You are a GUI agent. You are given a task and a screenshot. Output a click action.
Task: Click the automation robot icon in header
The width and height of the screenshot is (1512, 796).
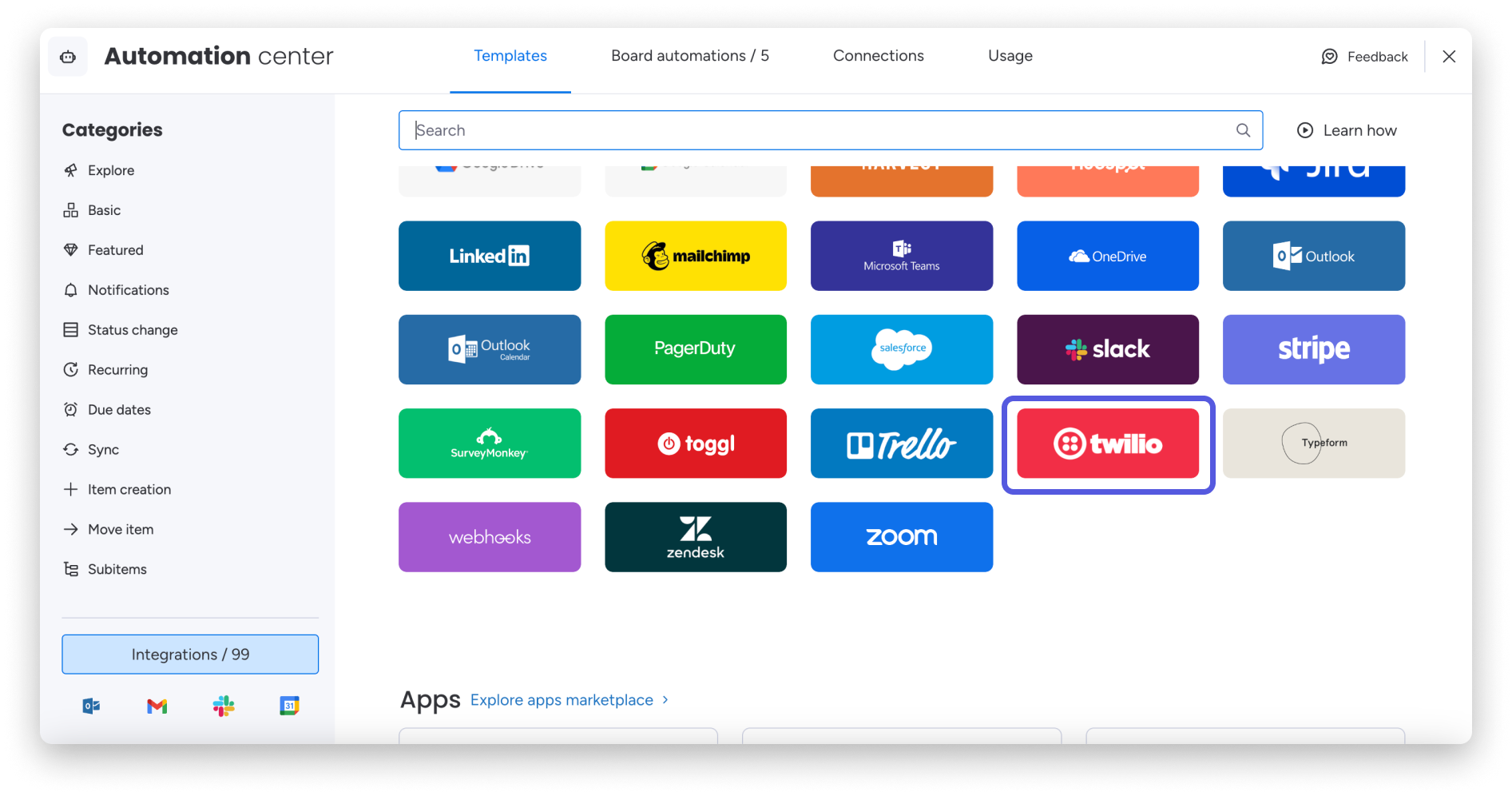point(68,57)
